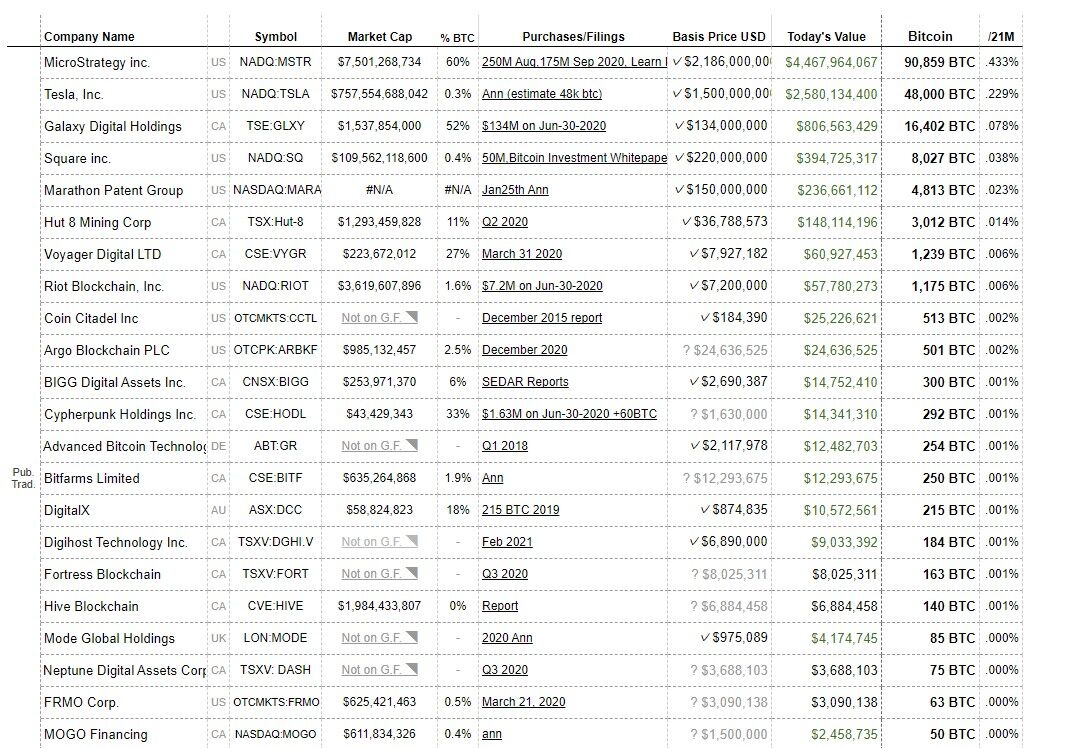Click the Bitcoin column header

(930, 36)
